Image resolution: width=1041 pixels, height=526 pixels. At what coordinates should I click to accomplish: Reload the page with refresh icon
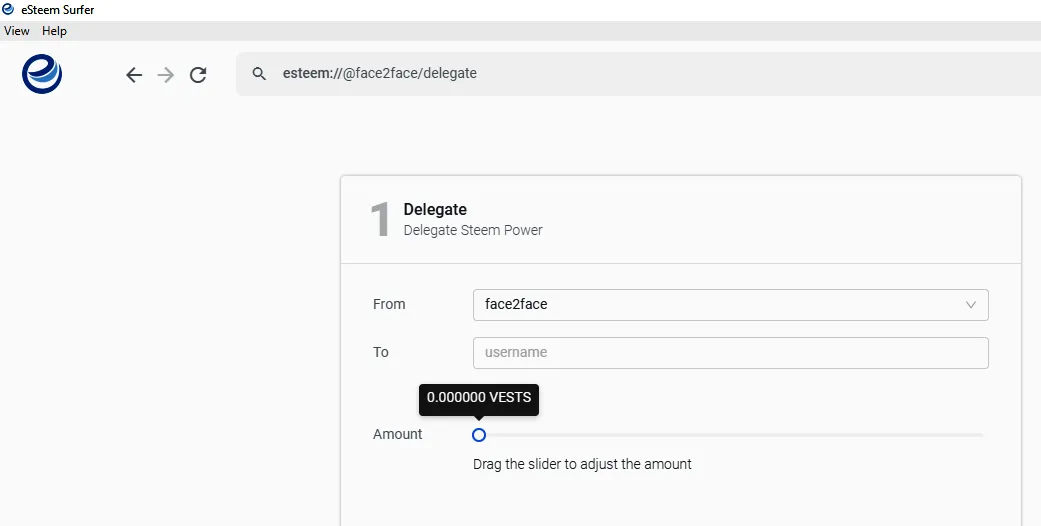pos(198,75)
